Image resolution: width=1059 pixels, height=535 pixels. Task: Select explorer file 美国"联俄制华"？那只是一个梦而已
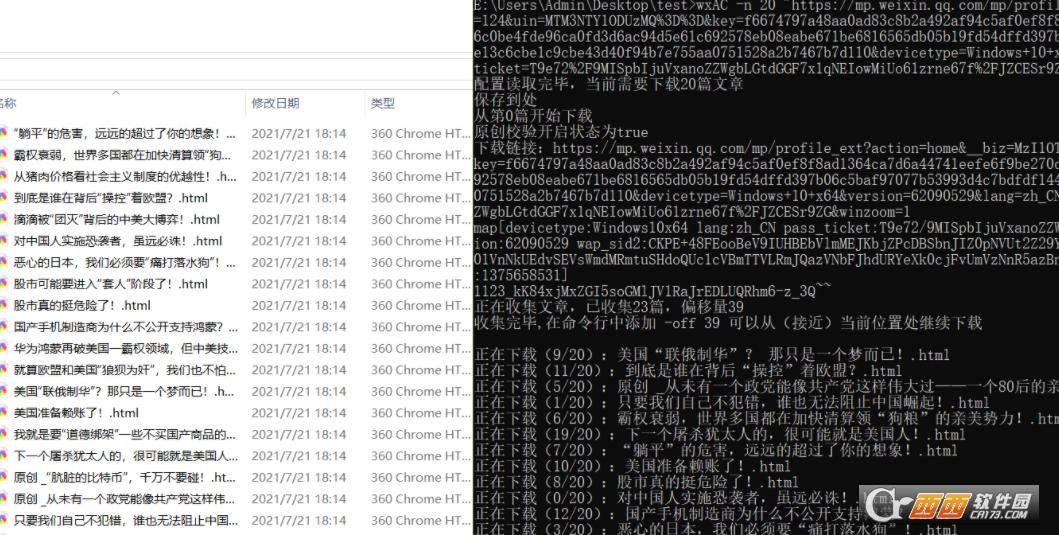pos(125,391)
